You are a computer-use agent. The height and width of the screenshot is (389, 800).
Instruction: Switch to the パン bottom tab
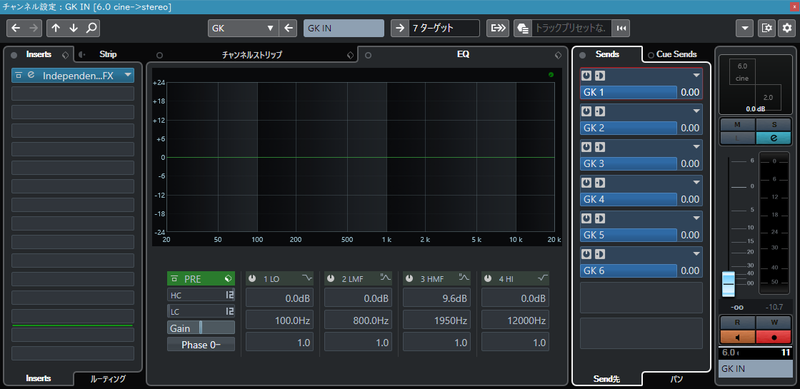click(x=677, y=379)
